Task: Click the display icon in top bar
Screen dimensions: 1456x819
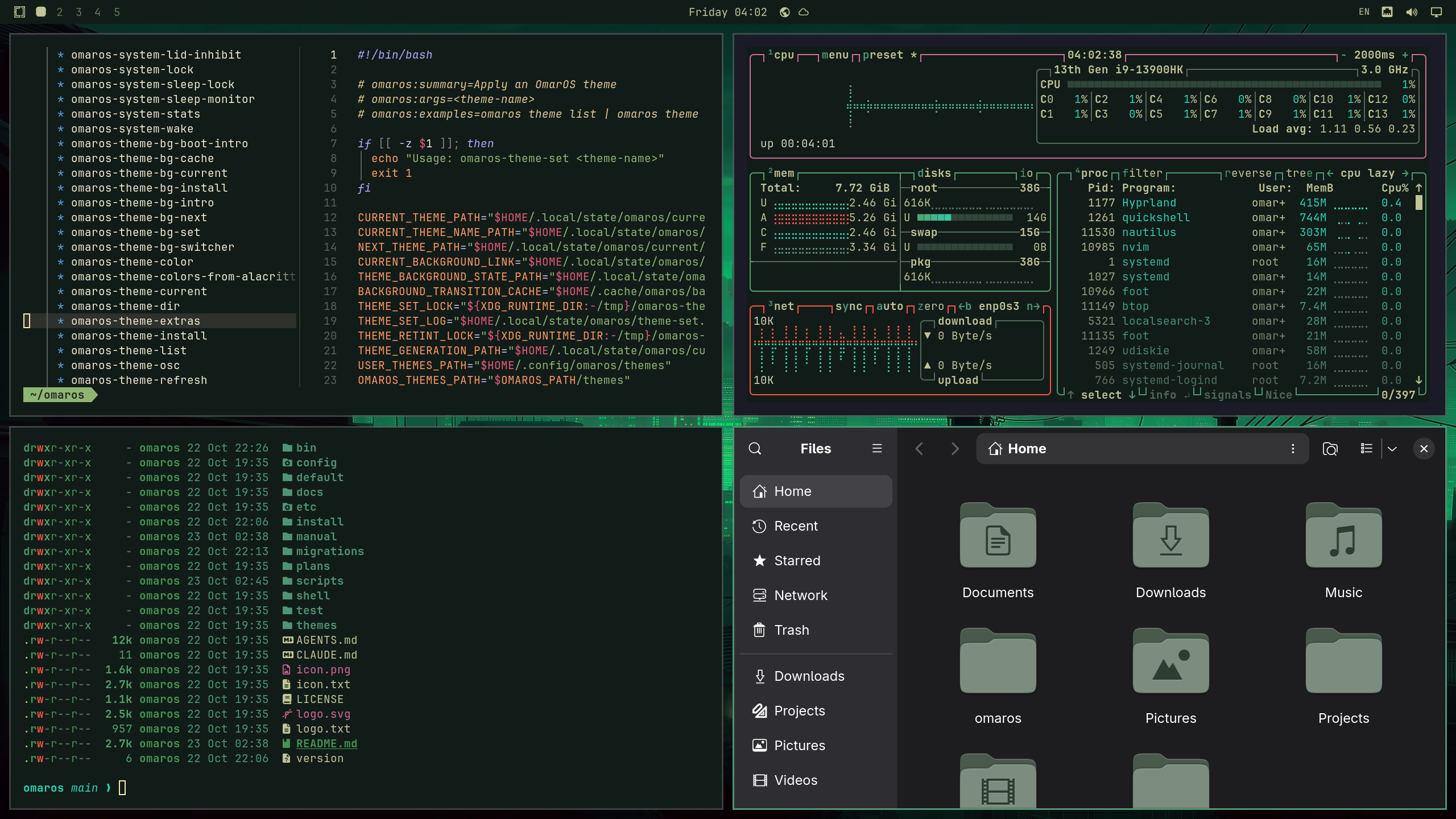Action: tap(1436, 12)
